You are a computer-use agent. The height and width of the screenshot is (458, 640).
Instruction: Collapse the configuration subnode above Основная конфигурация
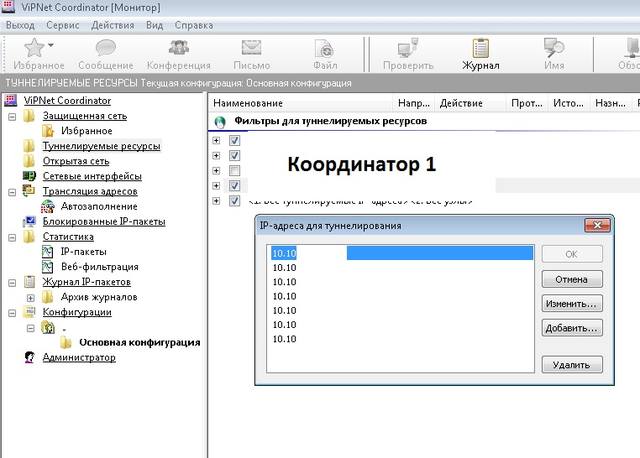[31, 328]
